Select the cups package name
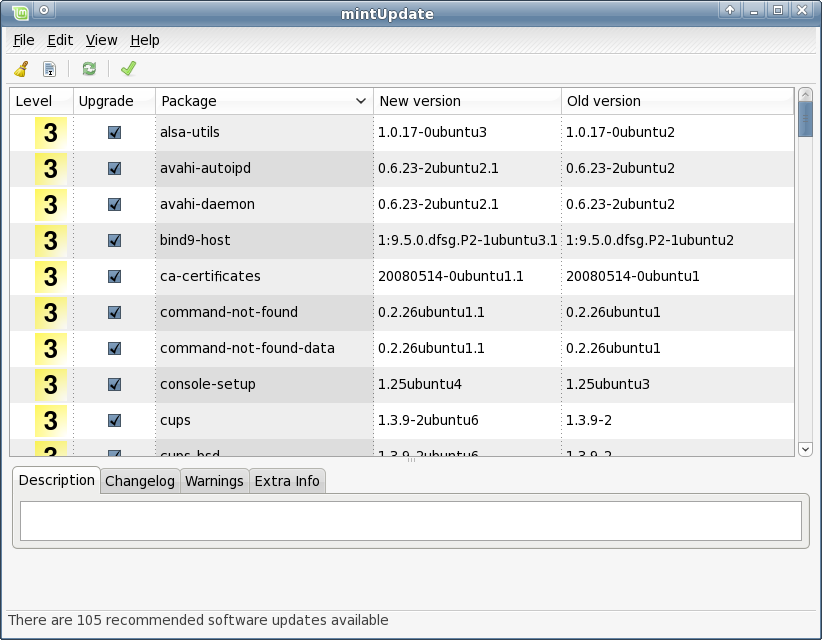The image size is (822, 640). click(175, 421)
